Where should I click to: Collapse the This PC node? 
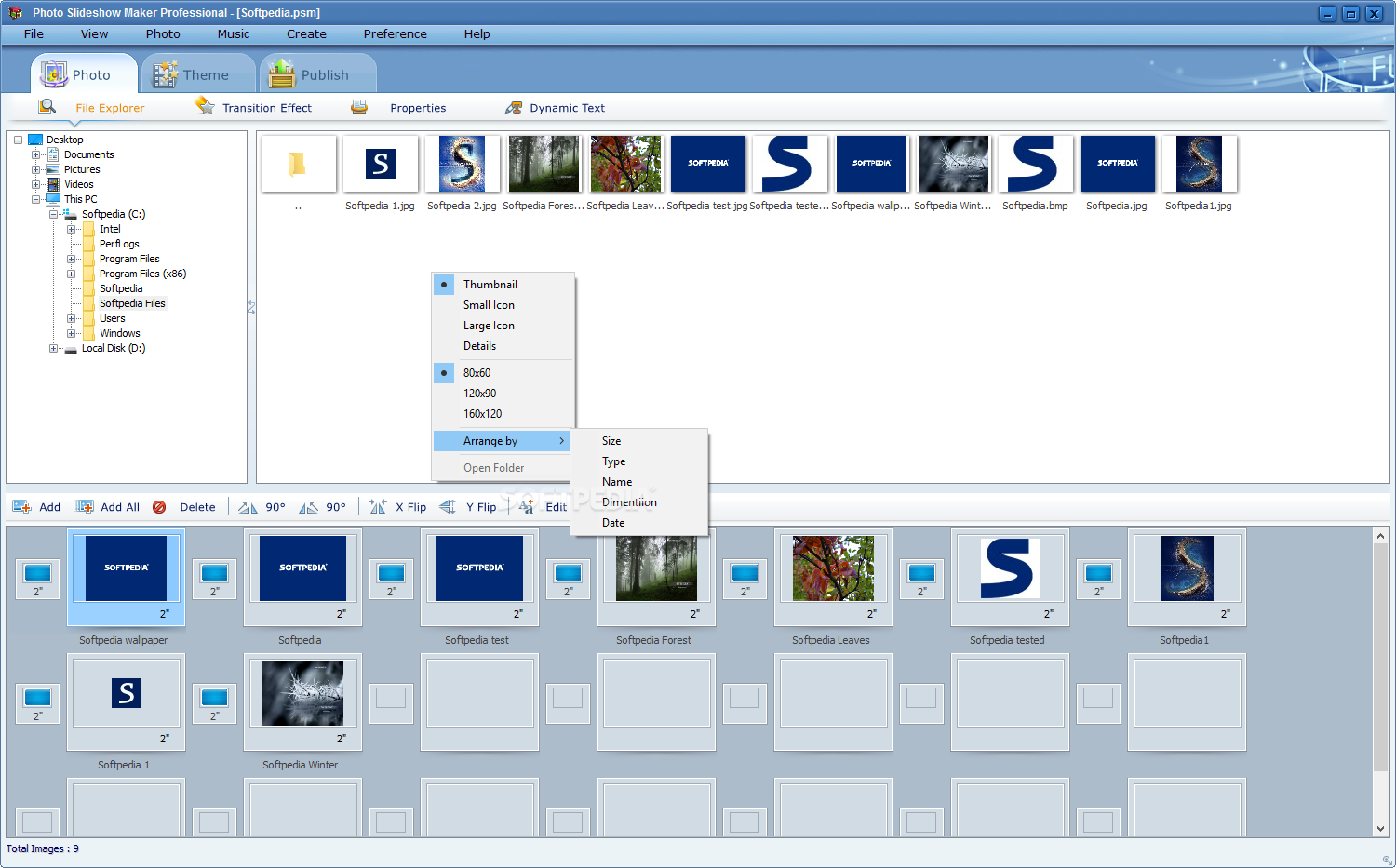point(35,199)
